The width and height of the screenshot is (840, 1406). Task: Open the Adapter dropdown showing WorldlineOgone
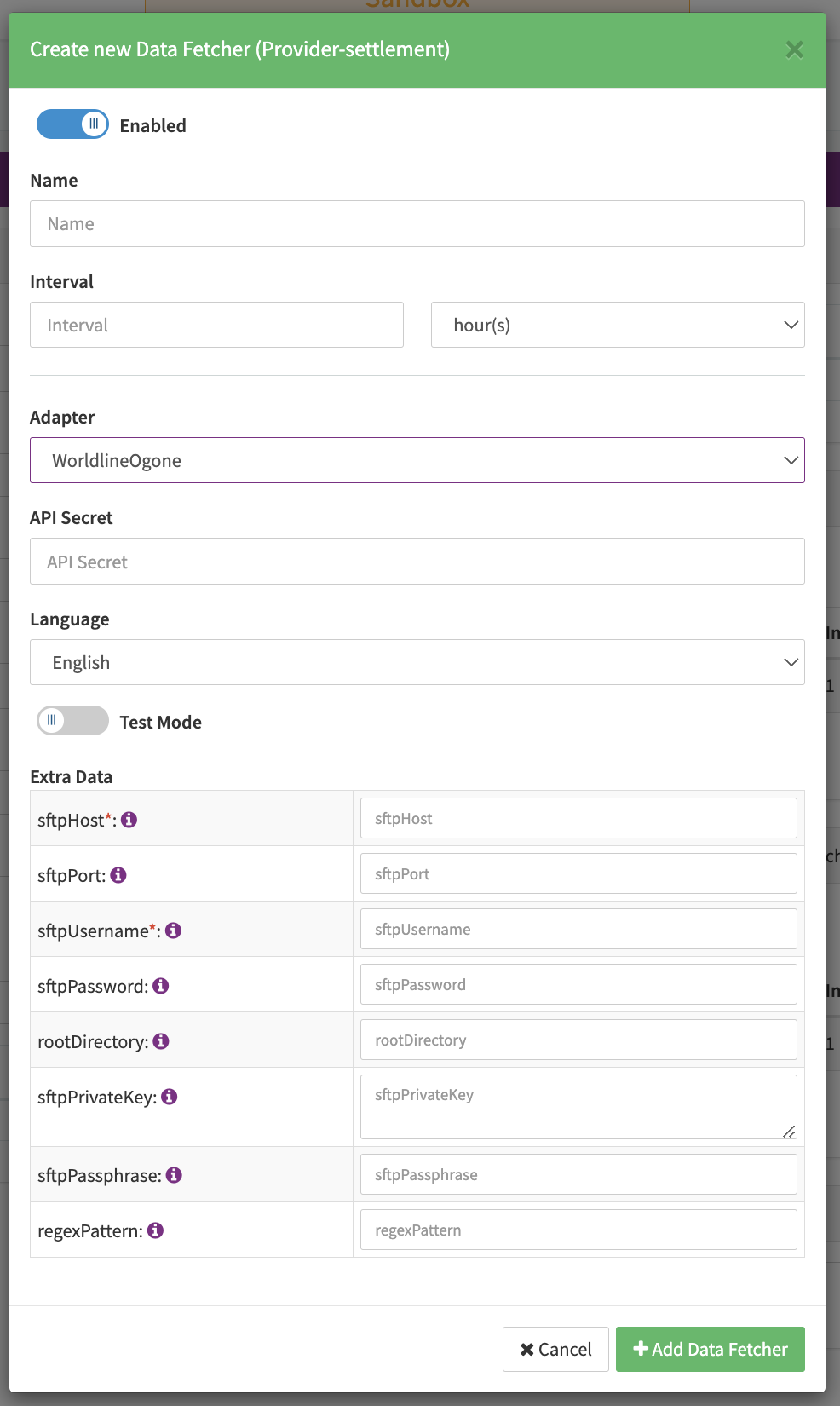pos(417,460)
